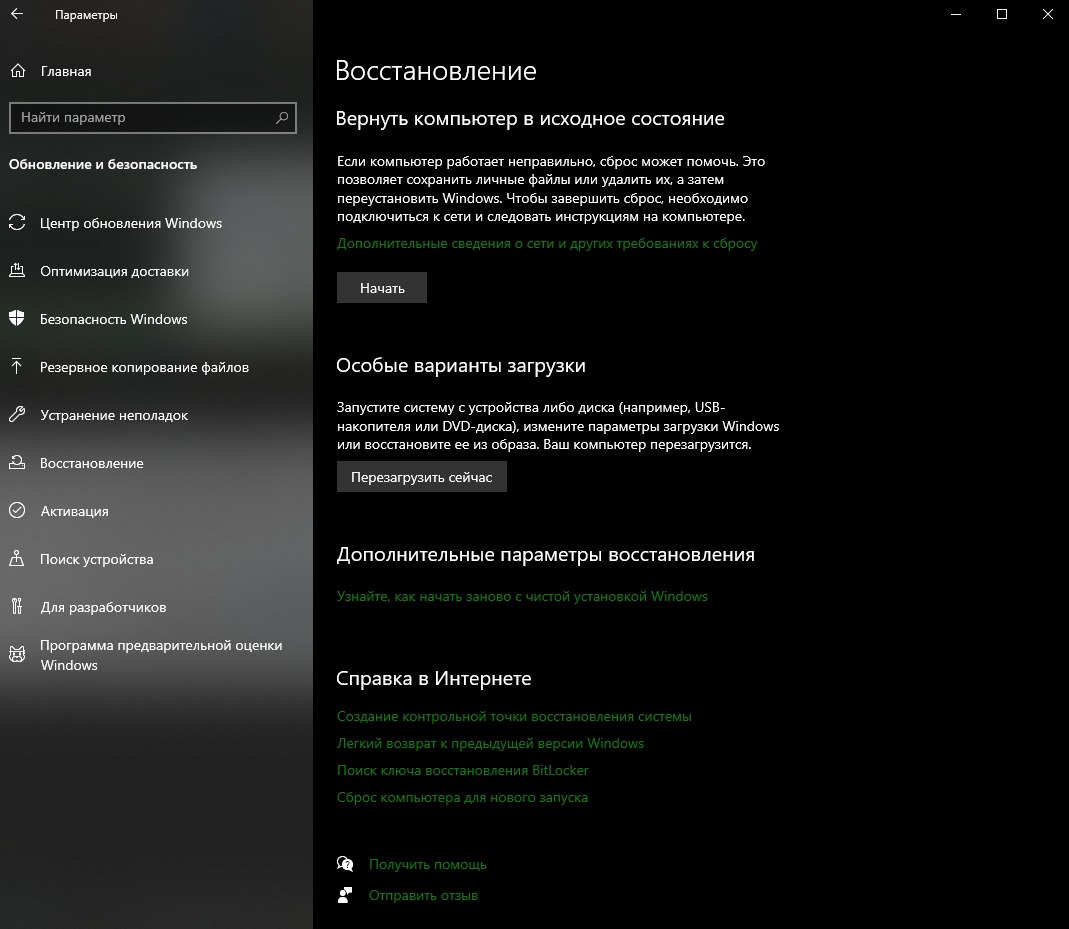Viewport: 1069px width, 929px height.
Task: Open Сброс компьютера для нового запуска link
Action: pyautogui.click(x=462, y=797)
